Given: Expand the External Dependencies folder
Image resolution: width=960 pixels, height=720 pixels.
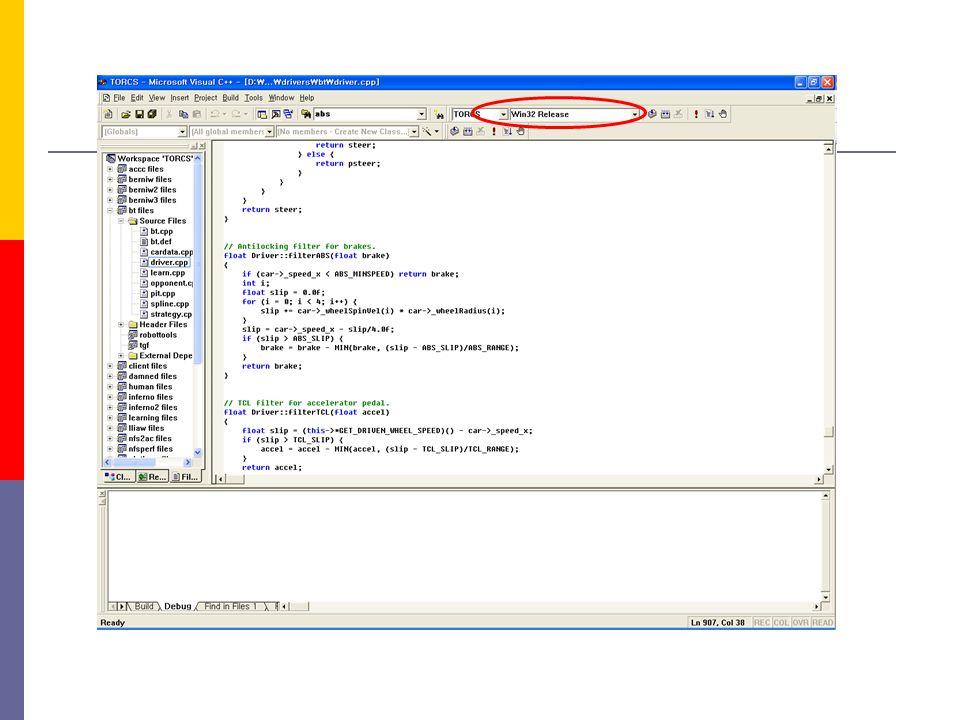Looking at the screenshot, I should coord(121,355).
